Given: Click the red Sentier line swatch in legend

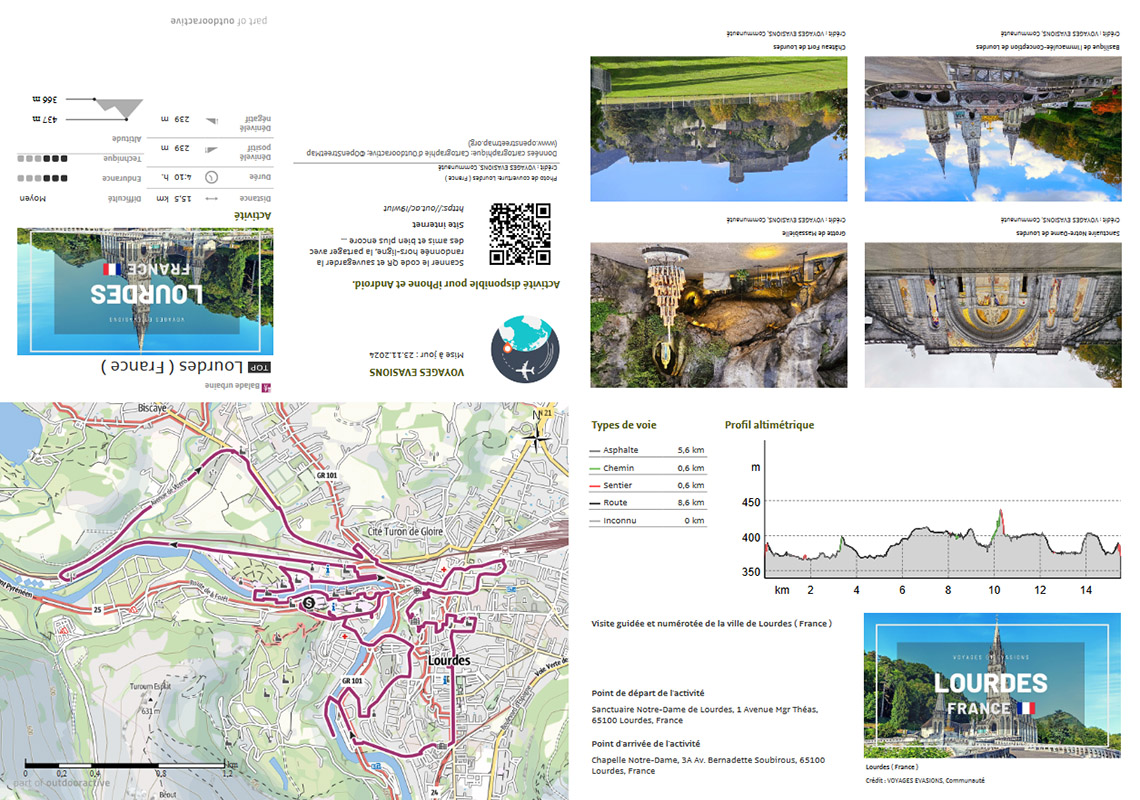Looking at the screenshot, I should (595, 486).
